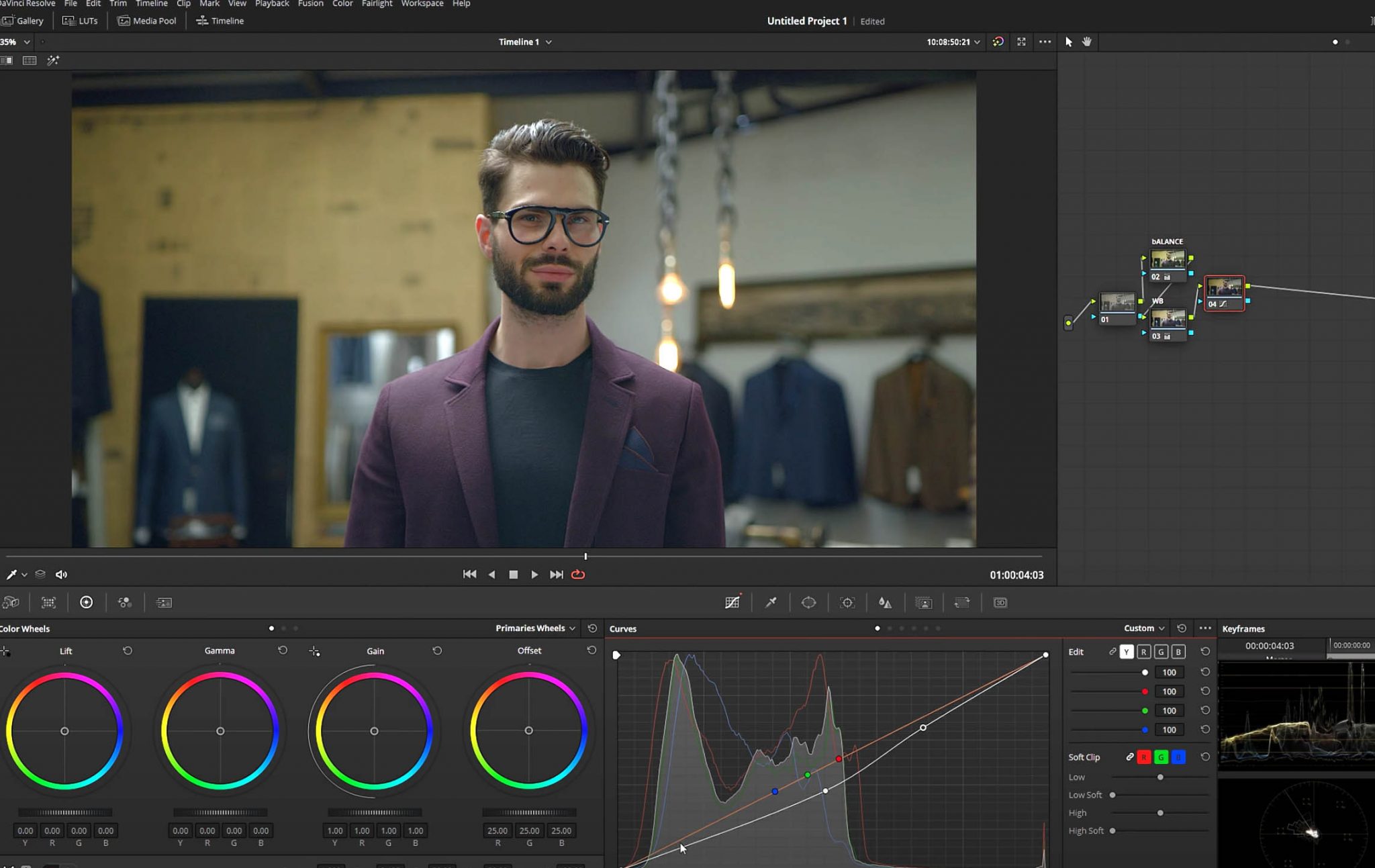Open Curves options three-dot menu
The image size is (1375, 868).
click(1205, 628)
